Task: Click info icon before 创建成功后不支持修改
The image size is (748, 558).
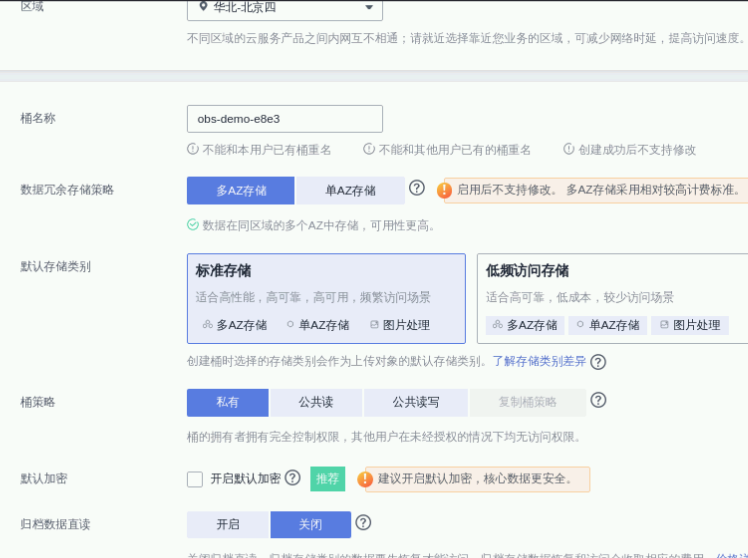Action: click(569, 149)
